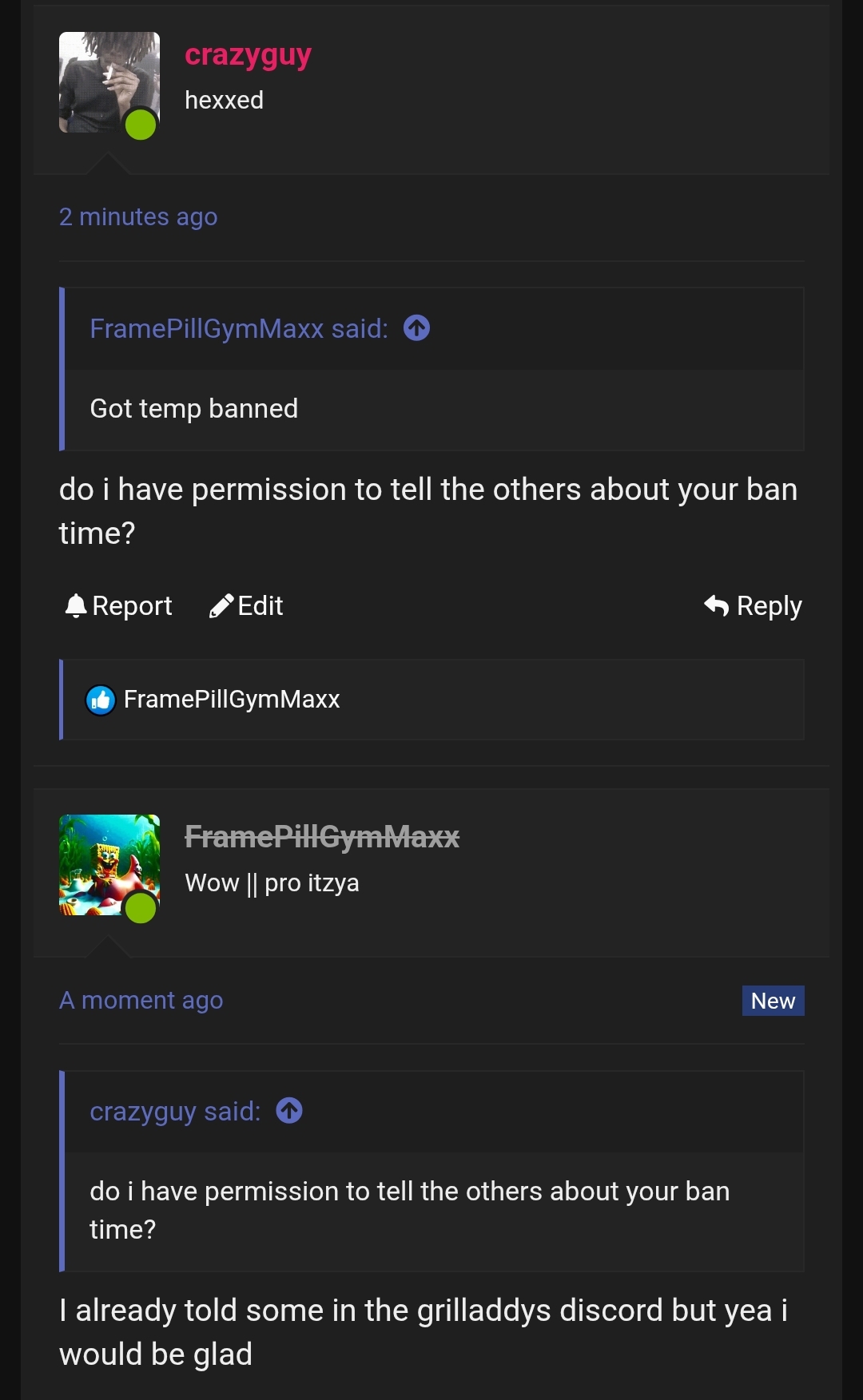Click the reply arrow icon
863x1400 pixels.
(717, 606)
